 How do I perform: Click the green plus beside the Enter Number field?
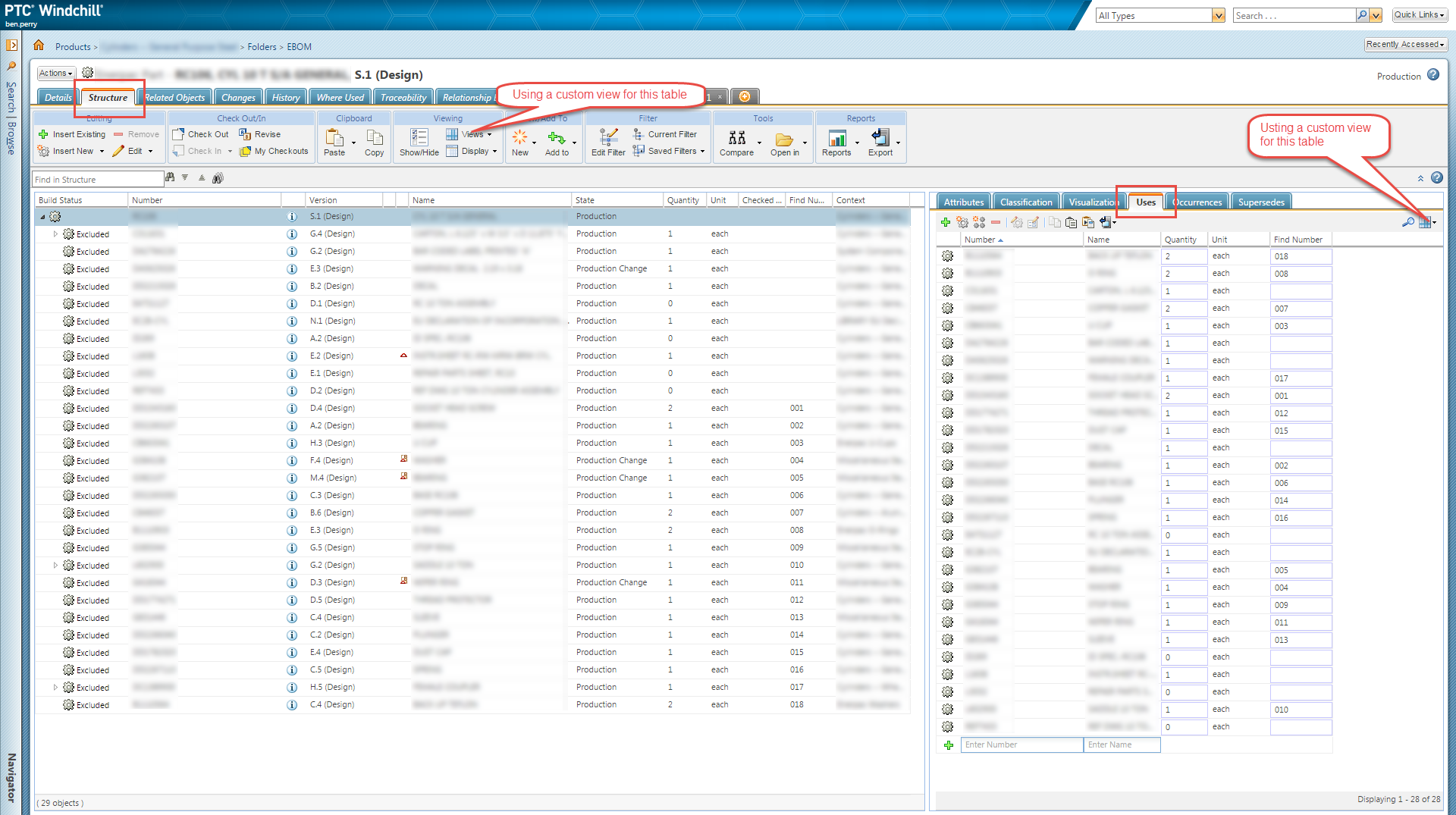pyautogui.click(x=948, y=744)
